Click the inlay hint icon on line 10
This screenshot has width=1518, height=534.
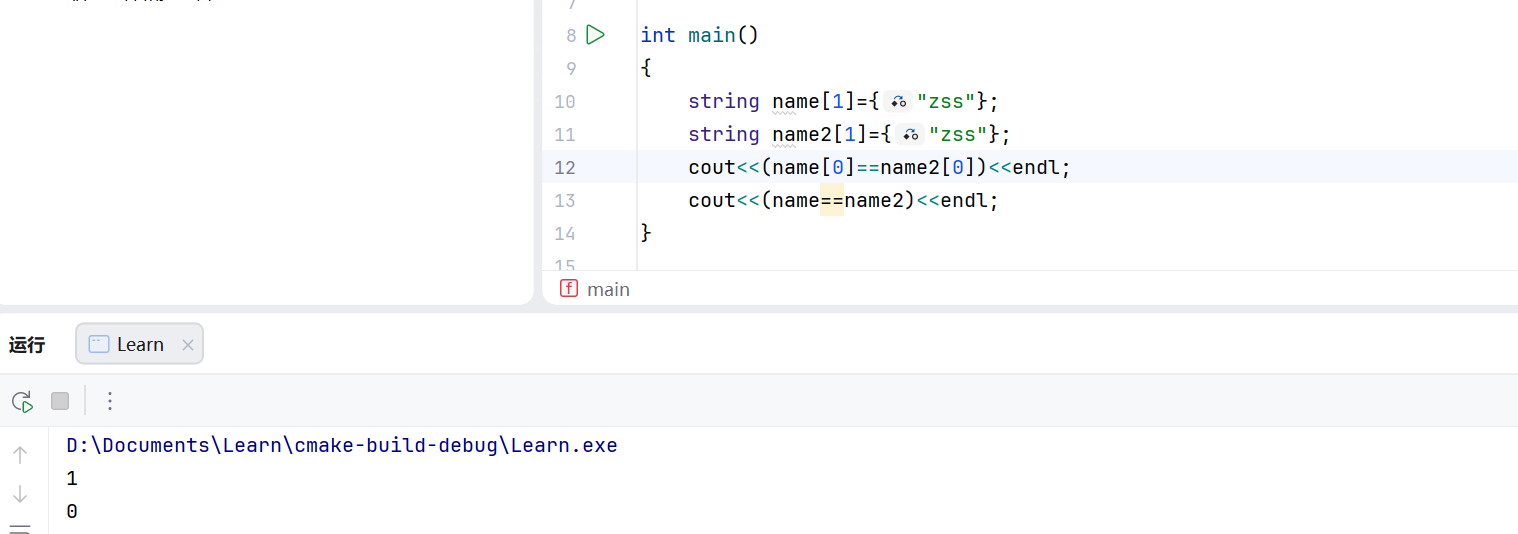899,101
